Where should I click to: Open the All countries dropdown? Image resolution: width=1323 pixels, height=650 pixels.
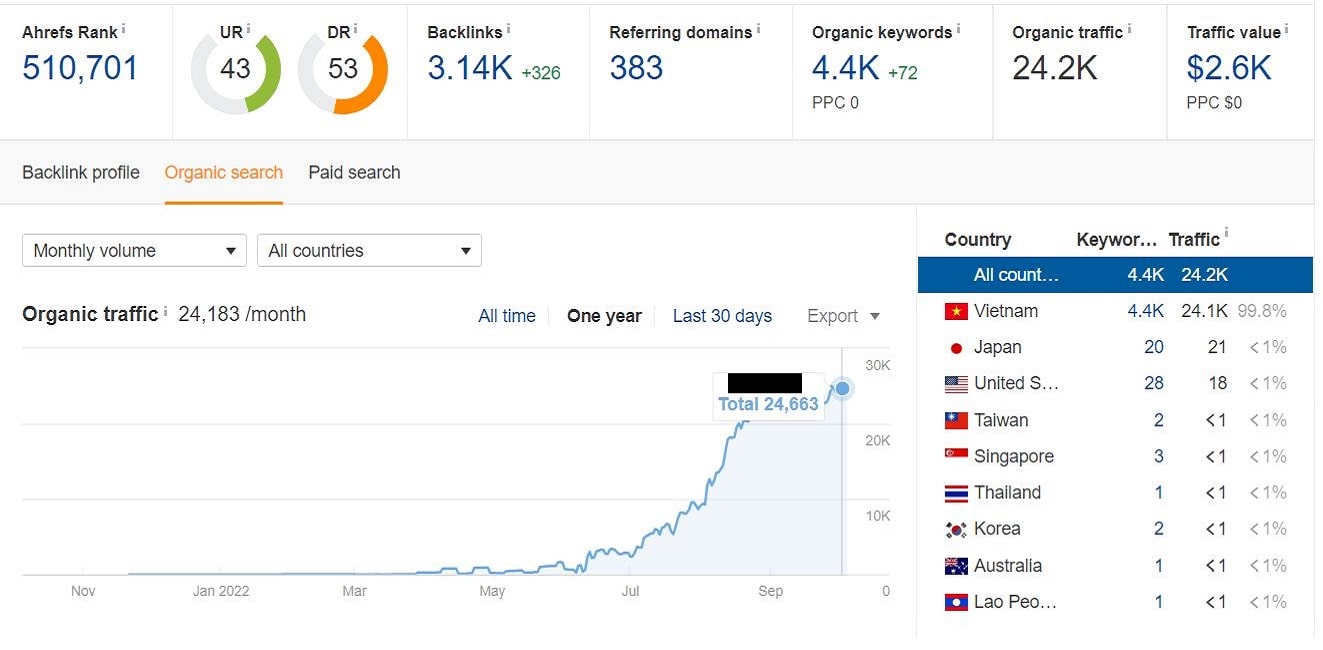pos(369,250)
